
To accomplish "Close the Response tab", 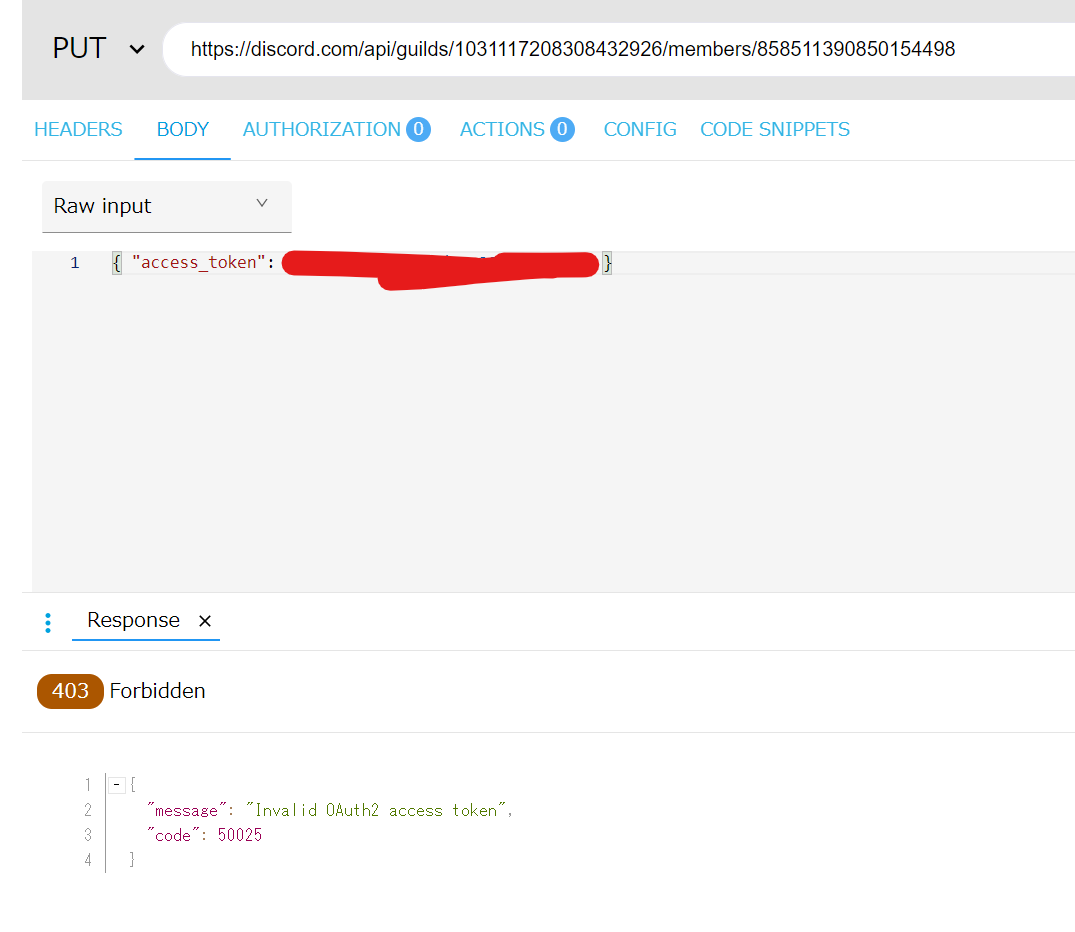I will [204, 621].
